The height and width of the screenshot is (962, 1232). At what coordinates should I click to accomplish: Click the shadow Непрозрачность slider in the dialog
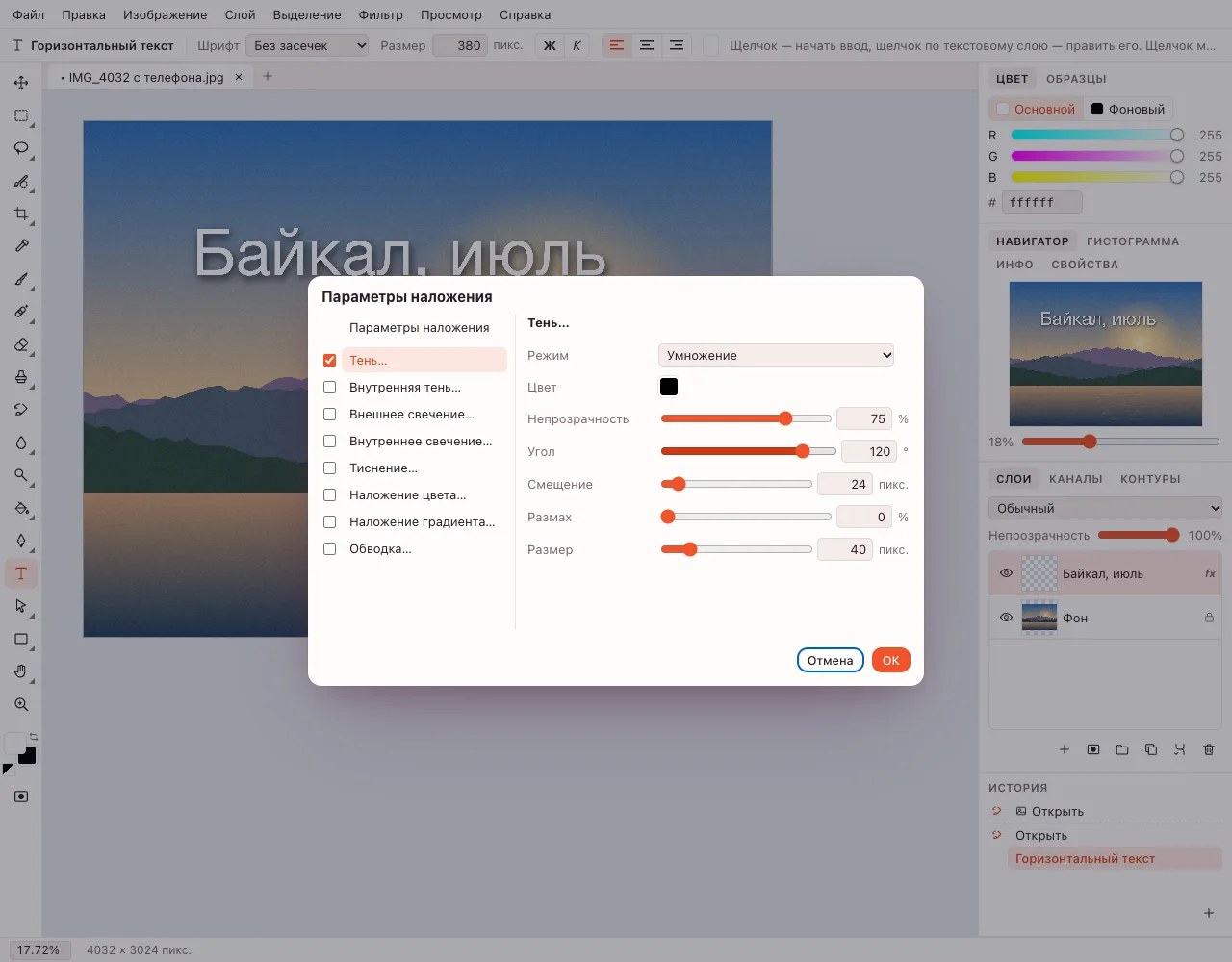click(746, 418)
